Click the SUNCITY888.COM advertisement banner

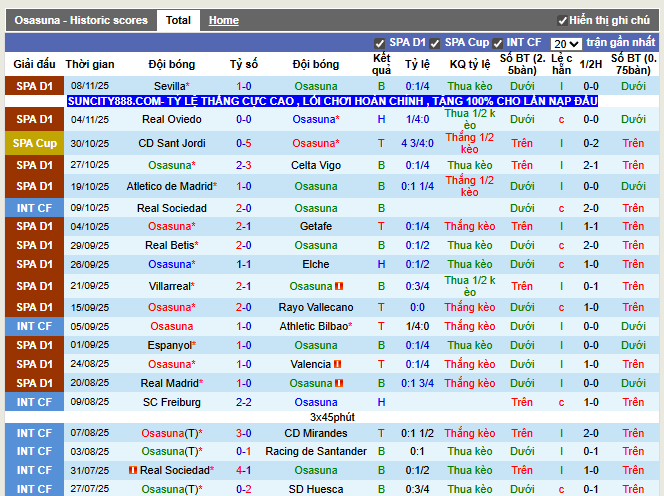tap(332, 101)
